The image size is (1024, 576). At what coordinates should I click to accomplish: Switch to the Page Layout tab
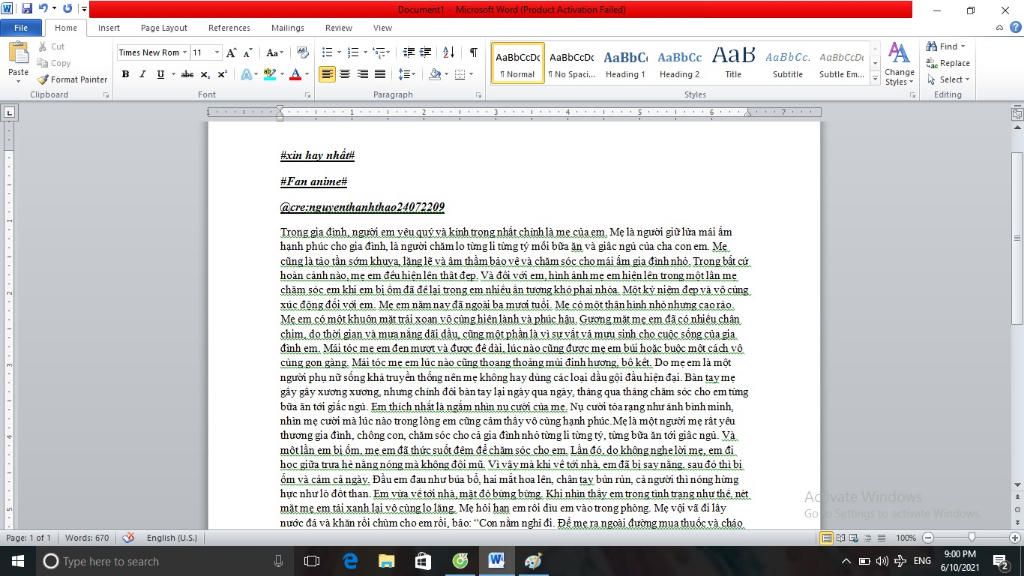pos(164,28)
